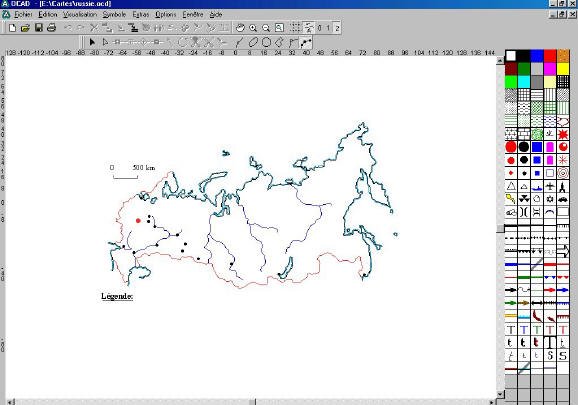Click the zoom in magnifier icon

[253, 28]
